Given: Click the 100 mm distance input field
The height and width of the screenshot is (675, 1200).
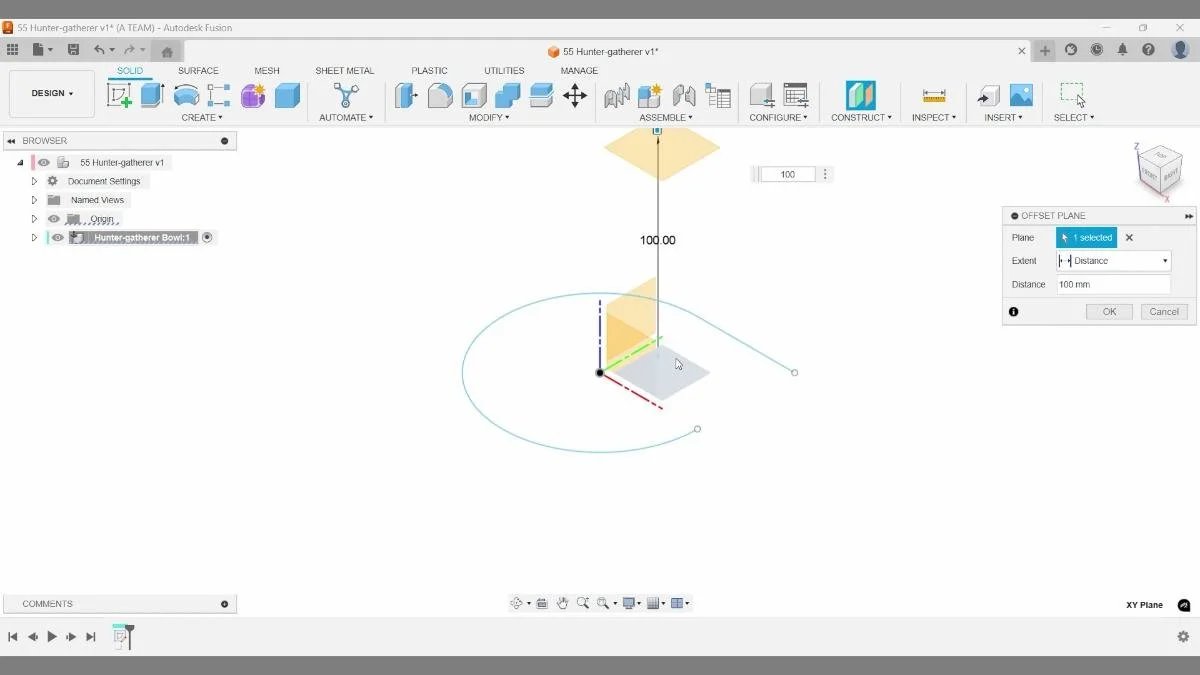Looking at the screenshot, I should pos(1113,284).
